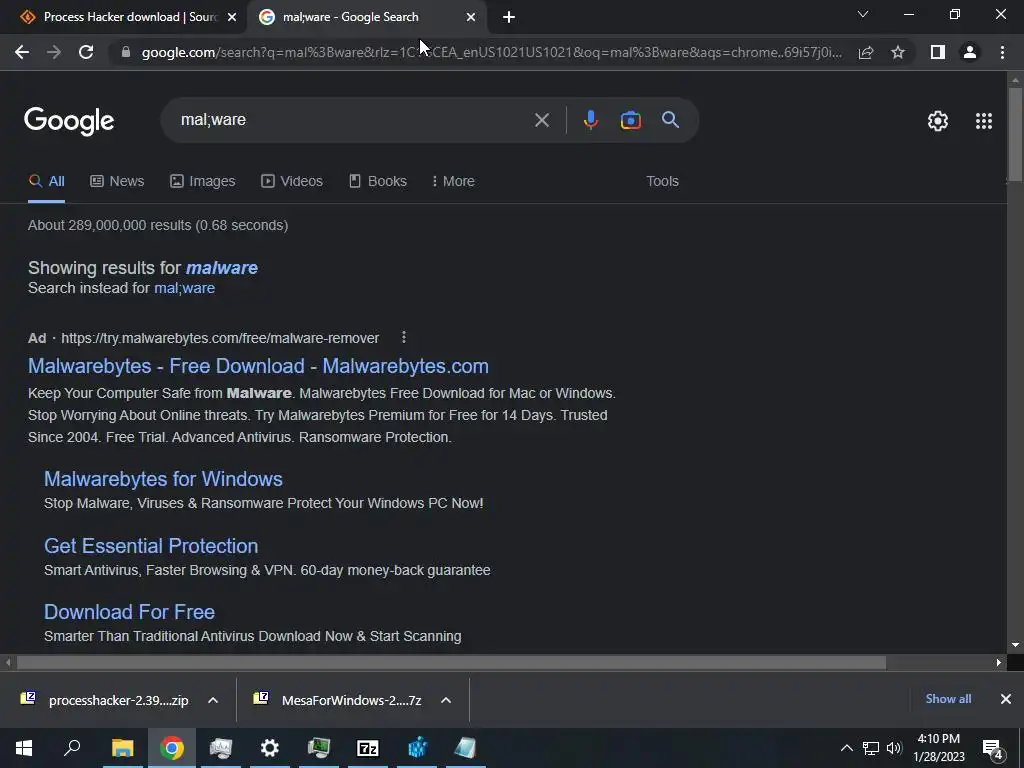Screen dimensions: 1024x768
Task: Expand options for processhacker zip download
Action: click(x=213, y=700)
